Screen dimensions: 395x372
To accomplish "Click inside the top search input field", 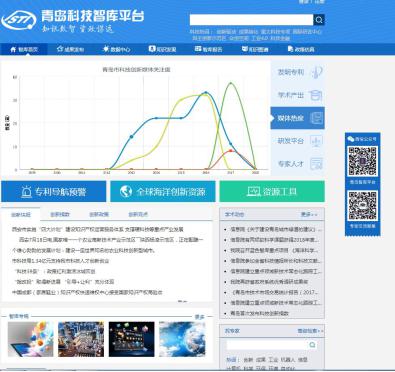I will coord(251,20).
